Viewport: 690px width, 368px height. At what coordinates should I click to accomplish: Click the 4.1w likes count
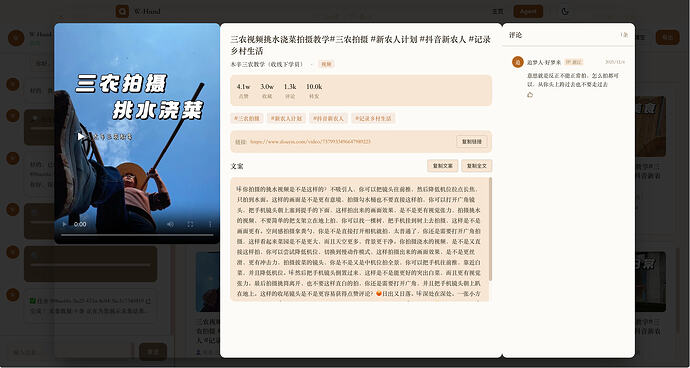pos(243,87)
